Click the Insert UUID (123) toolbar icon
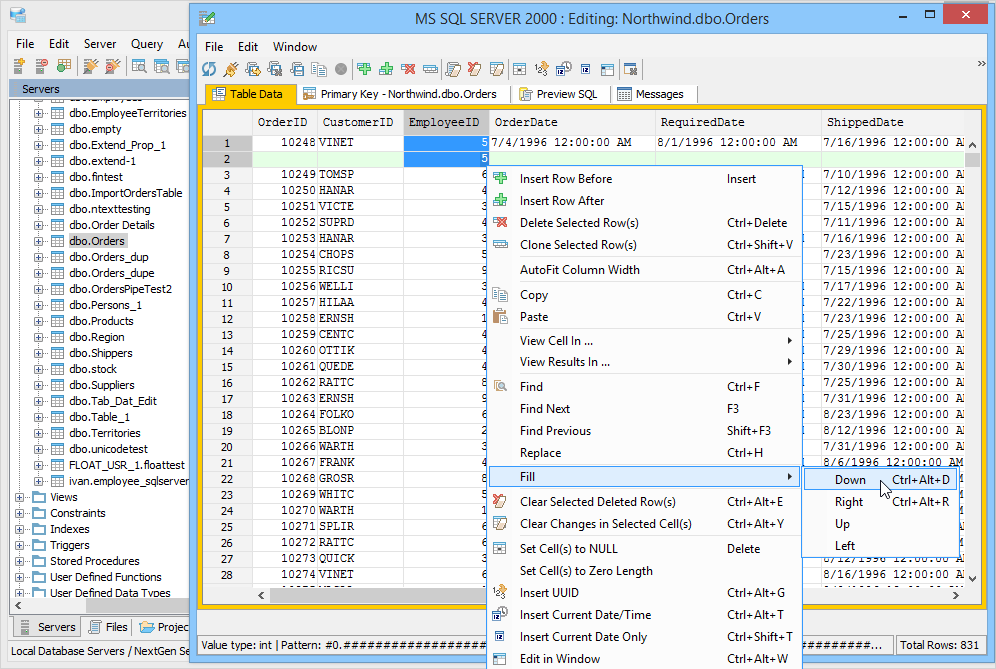The image size is (996, 669). (x=541, y=69)
